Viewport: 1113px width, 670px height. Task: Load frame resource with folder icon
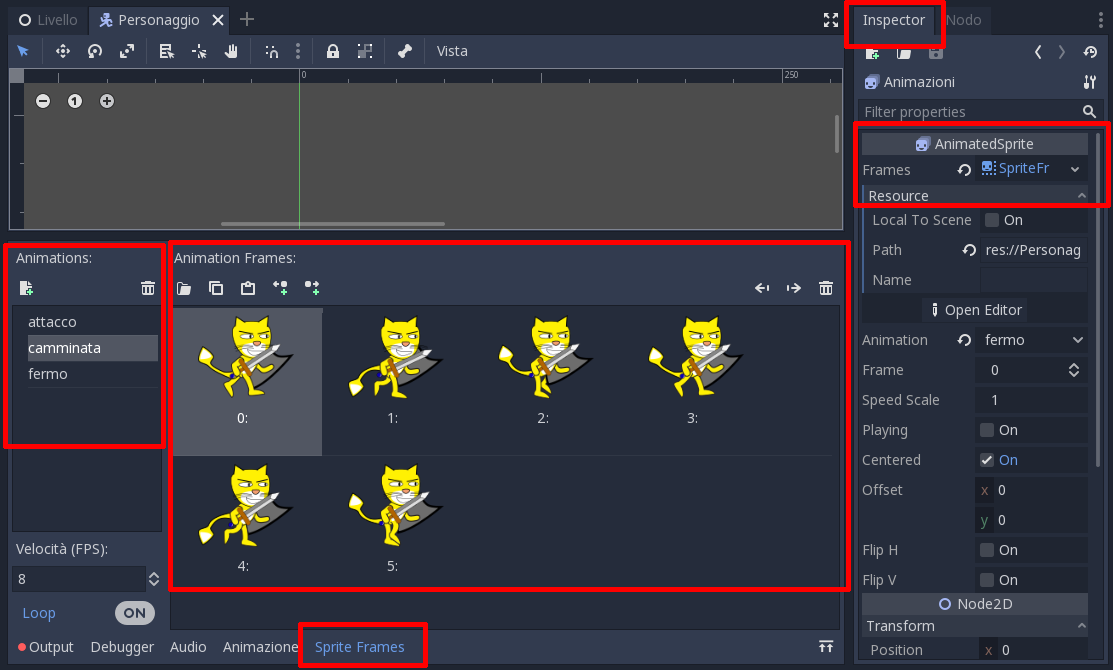(x=184, y=287)
